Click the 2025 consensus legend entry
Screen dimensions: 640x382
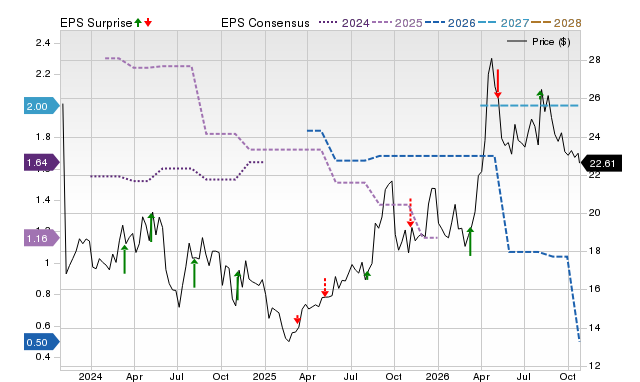click(397, 23)
